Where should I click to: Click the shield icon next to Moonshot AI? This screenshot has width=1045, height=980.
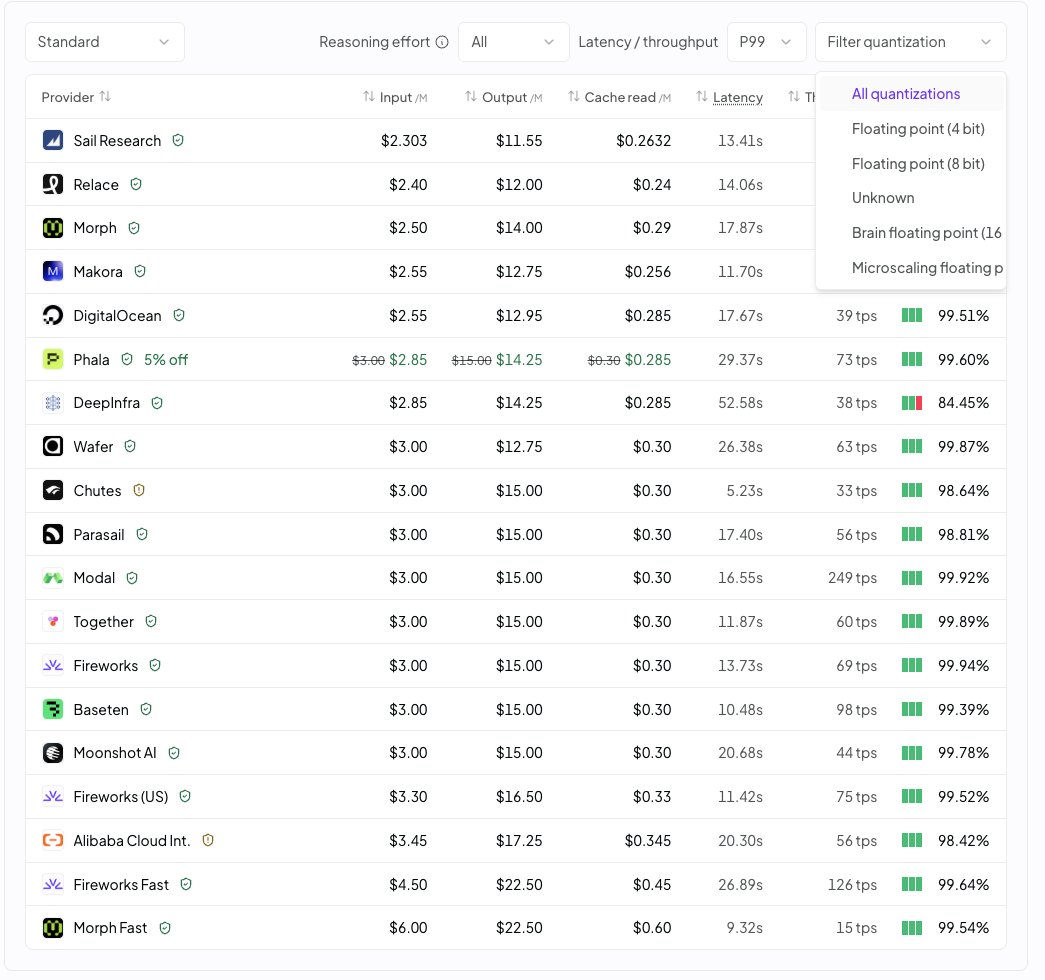tap(174, 753)
